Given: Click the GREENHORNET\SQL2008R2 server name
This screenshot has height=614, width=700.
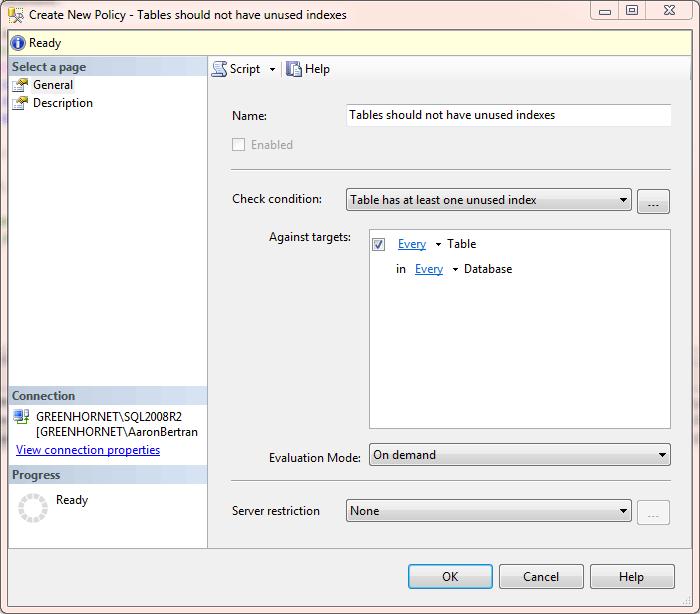Looking at the screenshot, I should pyautogui.click(x=109, y=417).
